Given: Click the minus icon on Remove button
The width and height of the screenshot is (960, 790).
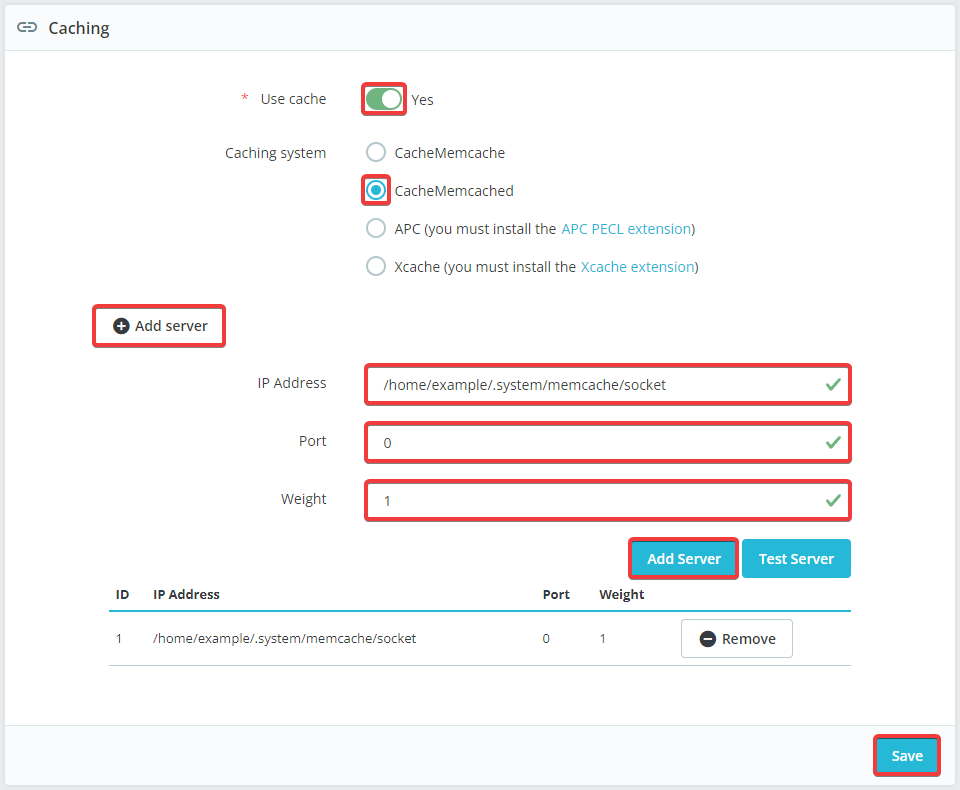Looking at the screenshot, I should 708,639.
